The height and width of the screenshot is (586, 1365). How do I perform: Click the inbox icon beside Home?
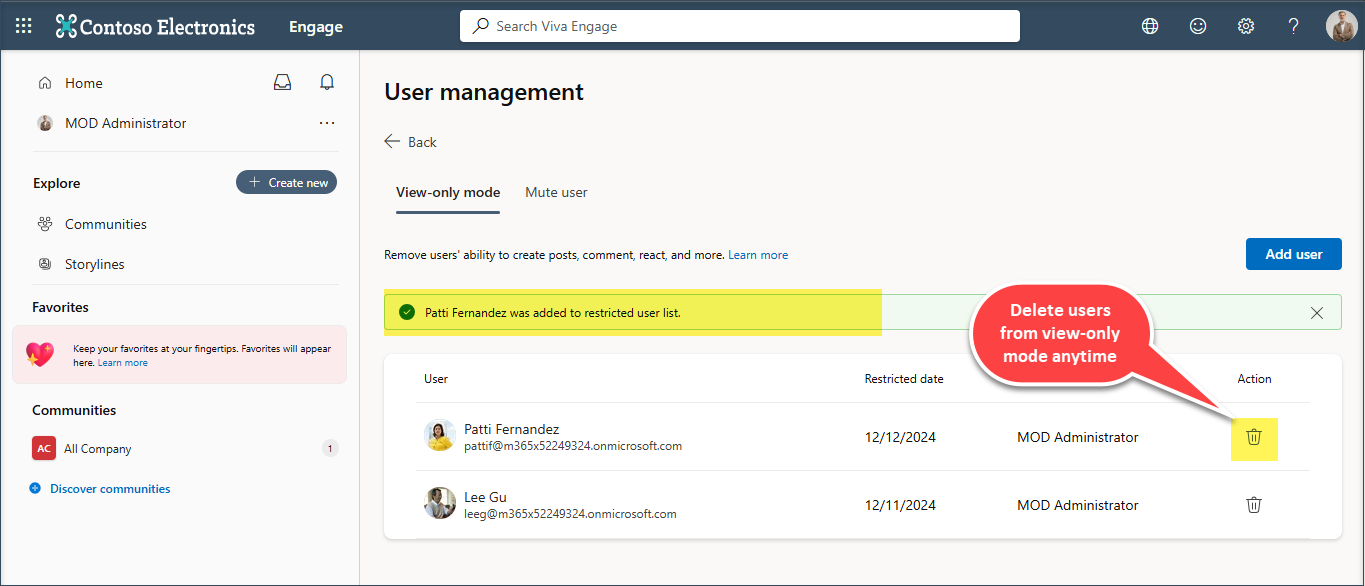click(x=283, y=83)
